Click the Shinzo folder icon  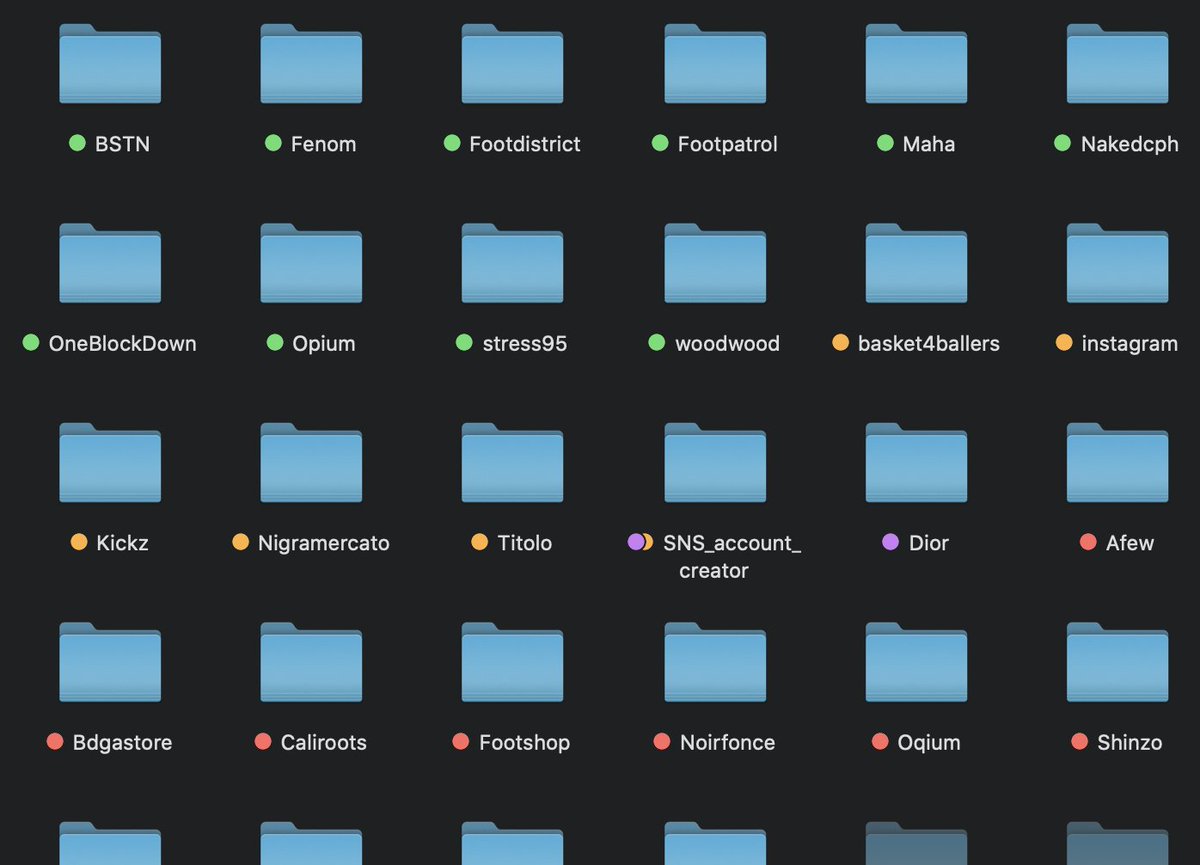coord(1117,662)
